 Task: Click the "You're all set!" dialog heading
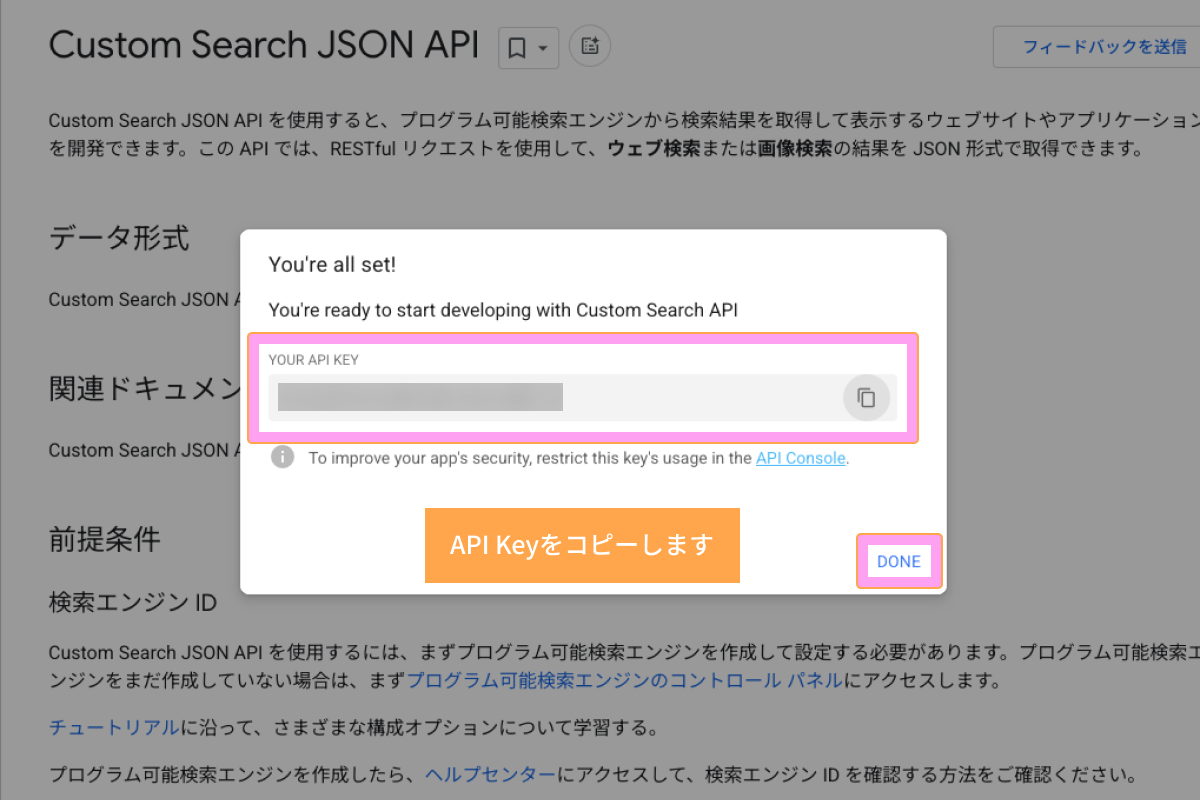[x=332, y=265]
